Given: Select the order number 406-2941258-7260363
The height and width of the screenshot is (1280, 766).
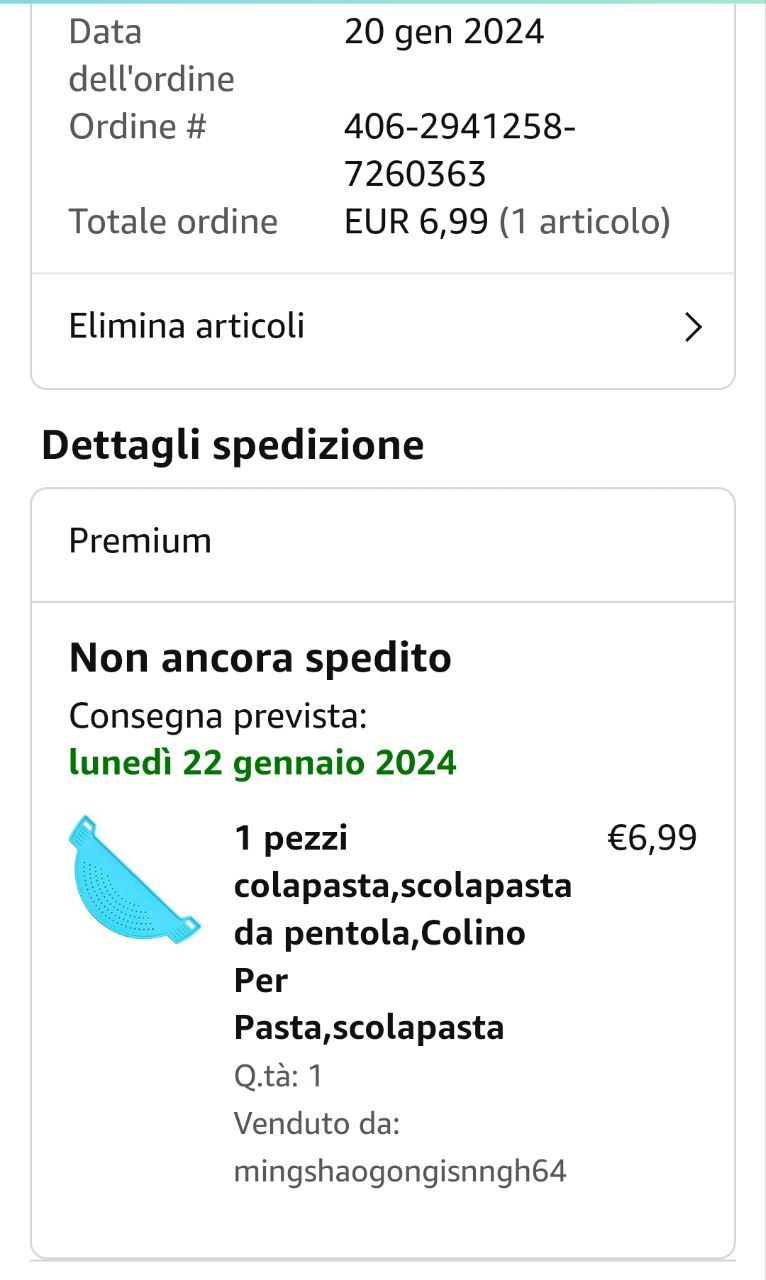Looking at the screenshot, I should tap(459, 151).
